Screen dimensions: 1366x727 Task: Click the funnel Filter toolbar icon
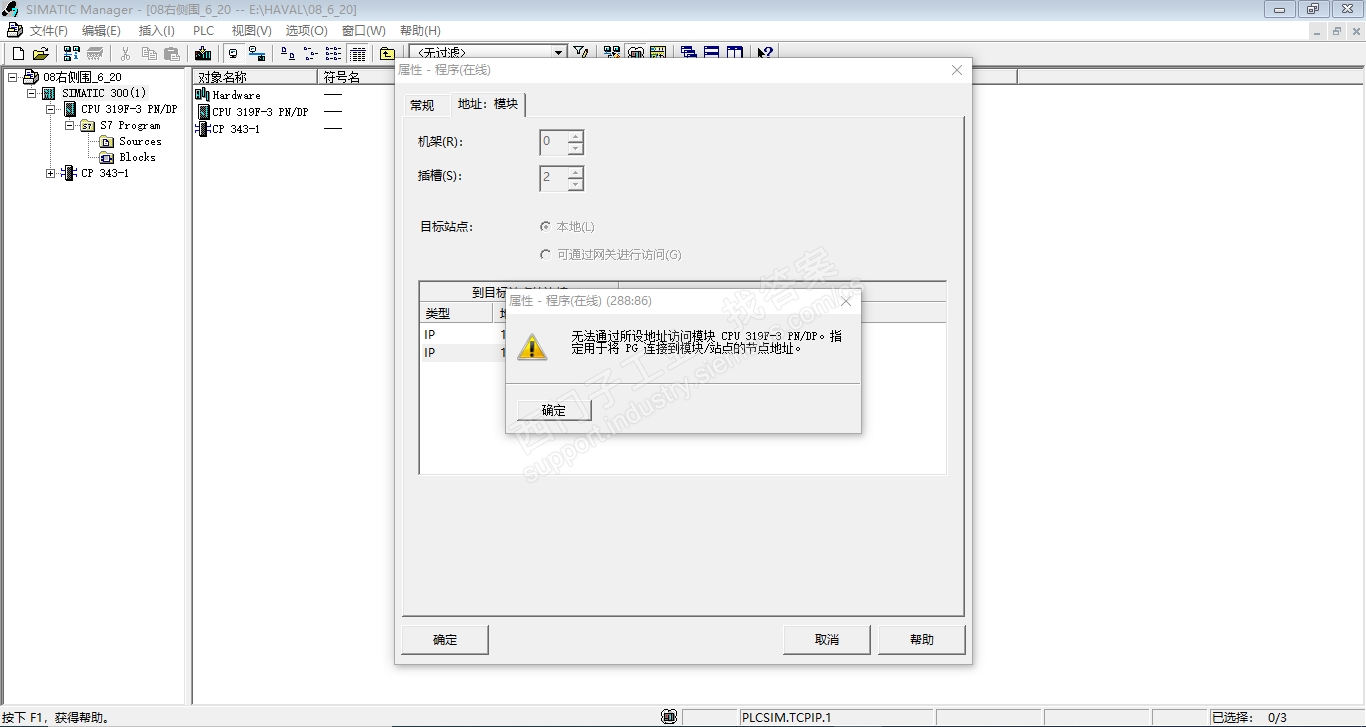click(580, 53)
